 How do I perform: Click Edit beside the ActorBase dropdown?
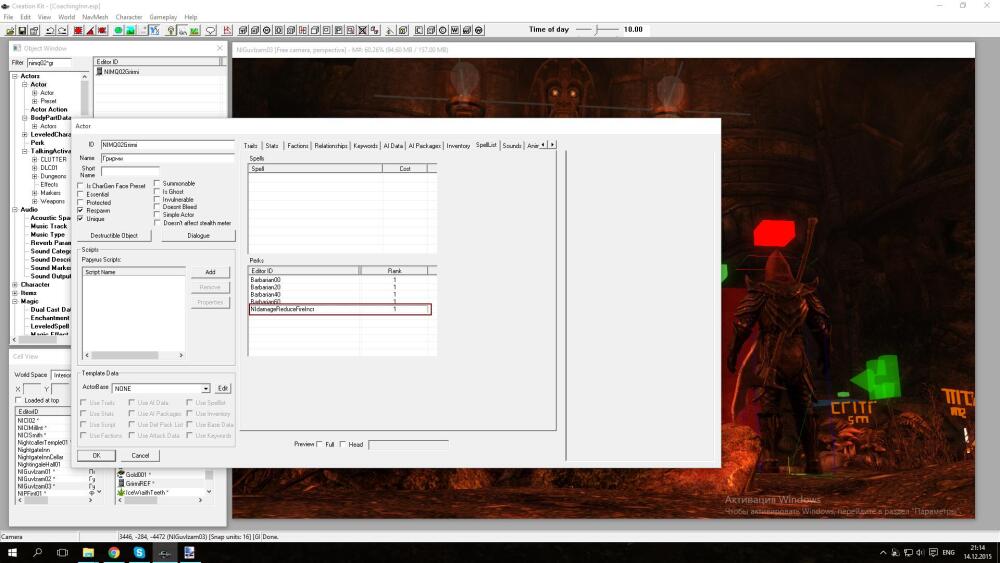click(223, 388)
